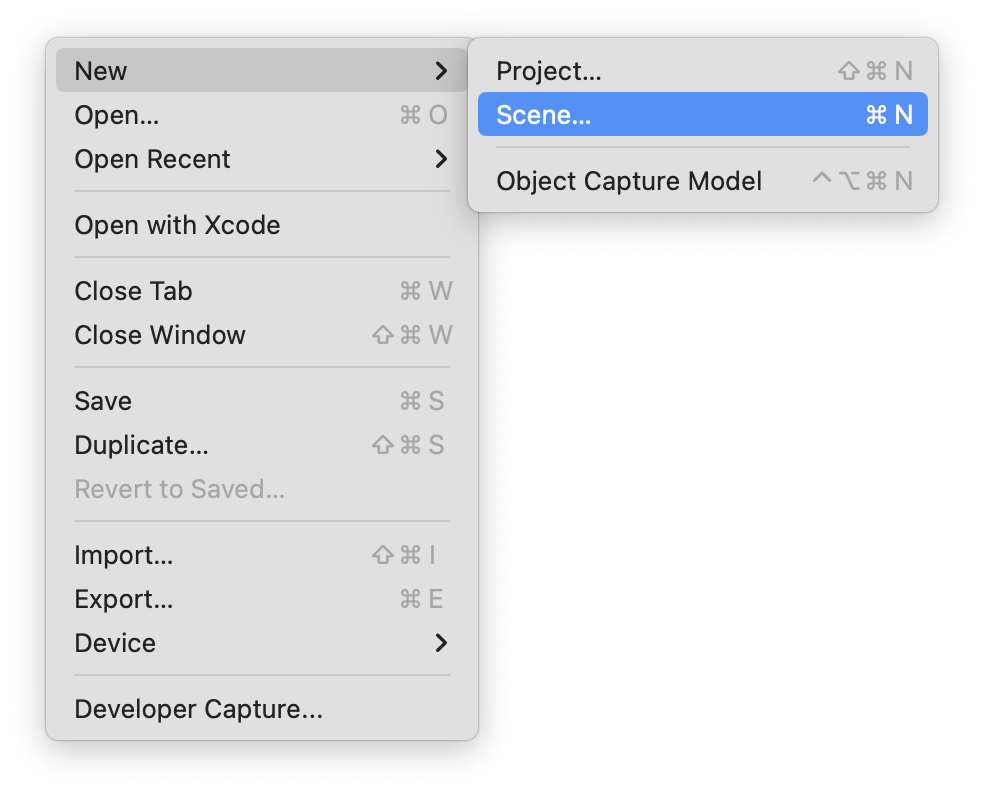Choose Open with Xcode

(177, 225)
